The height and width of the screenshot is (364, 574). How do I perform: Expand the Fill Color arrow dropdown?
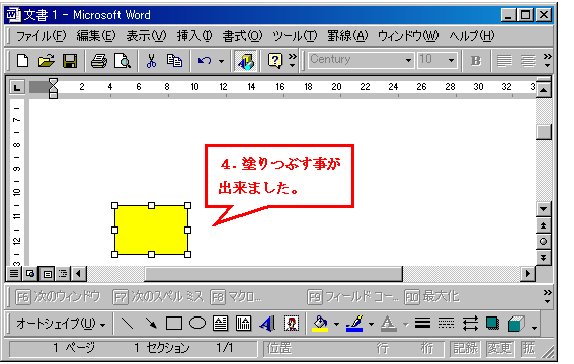point(336,324)
